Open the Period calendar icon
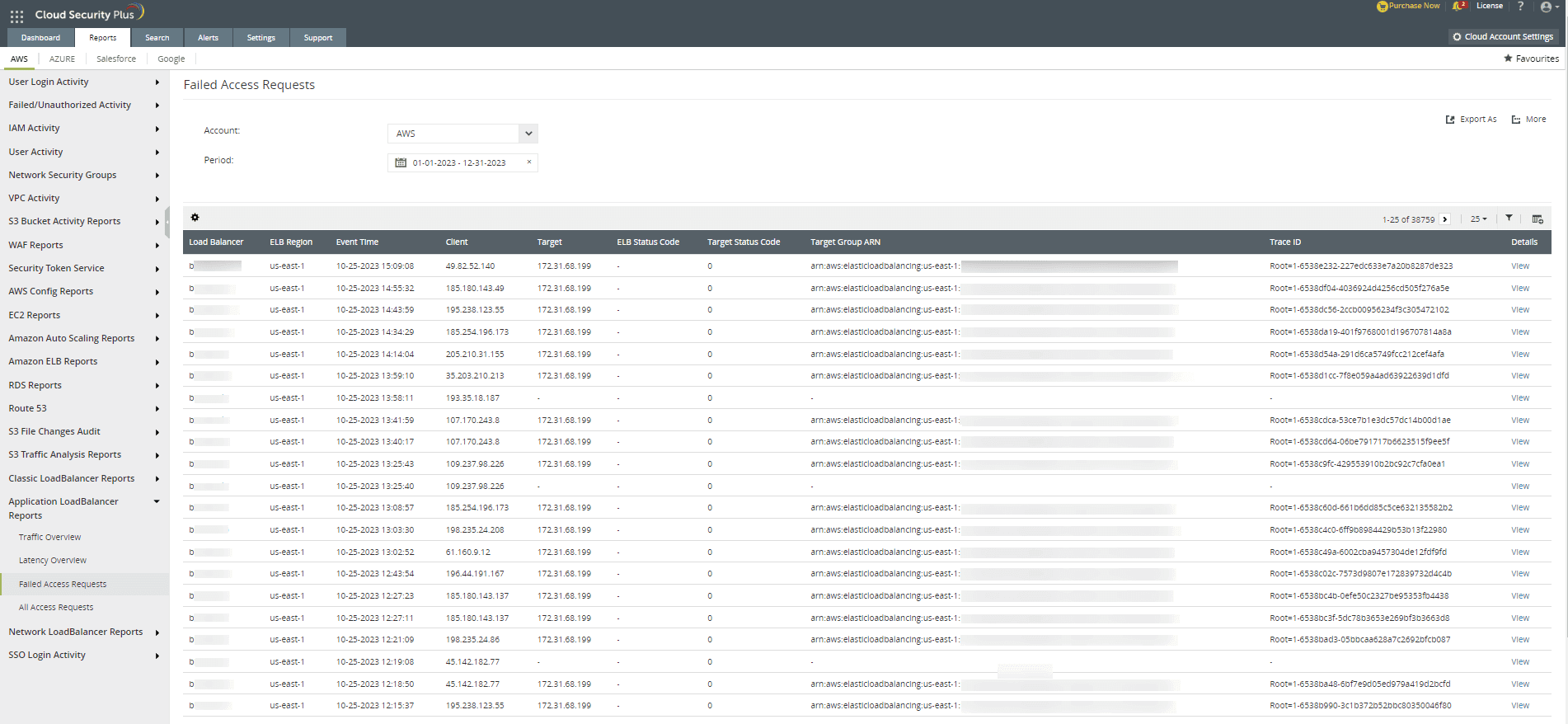Image resolution: width=1568 pixels, height=724 pixels. 401,163
